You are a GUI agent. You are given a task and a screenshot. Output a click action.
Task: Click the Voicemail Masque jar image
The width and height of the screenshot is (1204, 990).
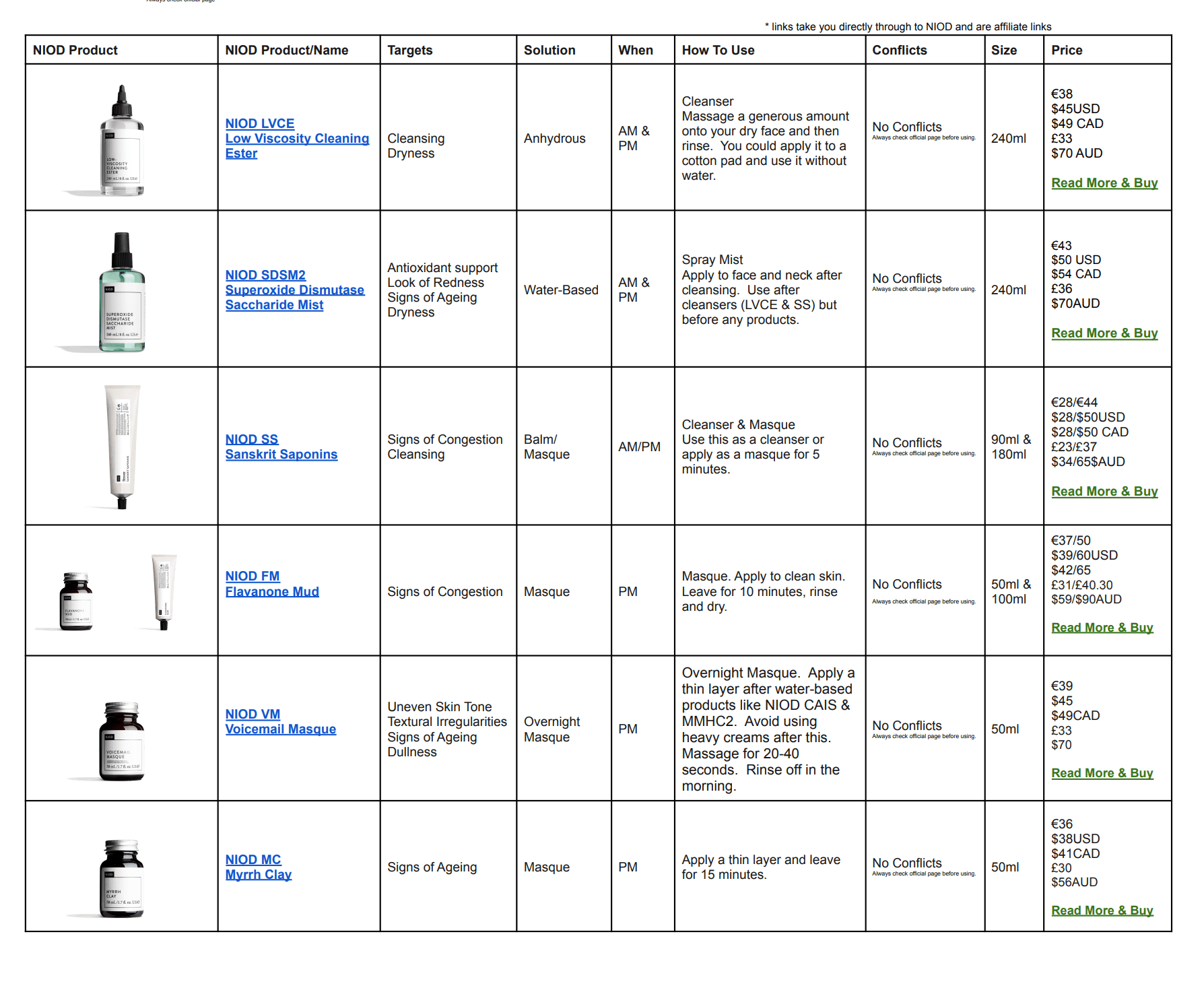tap(121, 741)
